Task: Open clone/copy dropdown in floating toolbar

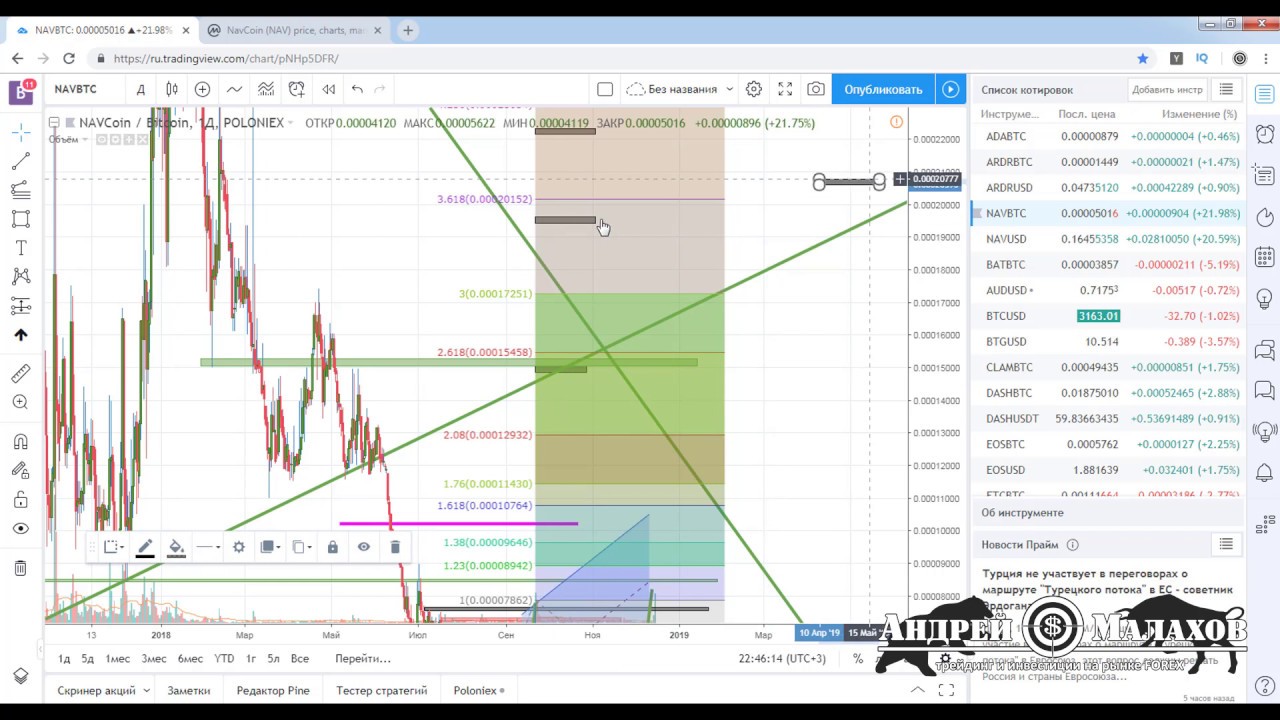Action: 301,547
